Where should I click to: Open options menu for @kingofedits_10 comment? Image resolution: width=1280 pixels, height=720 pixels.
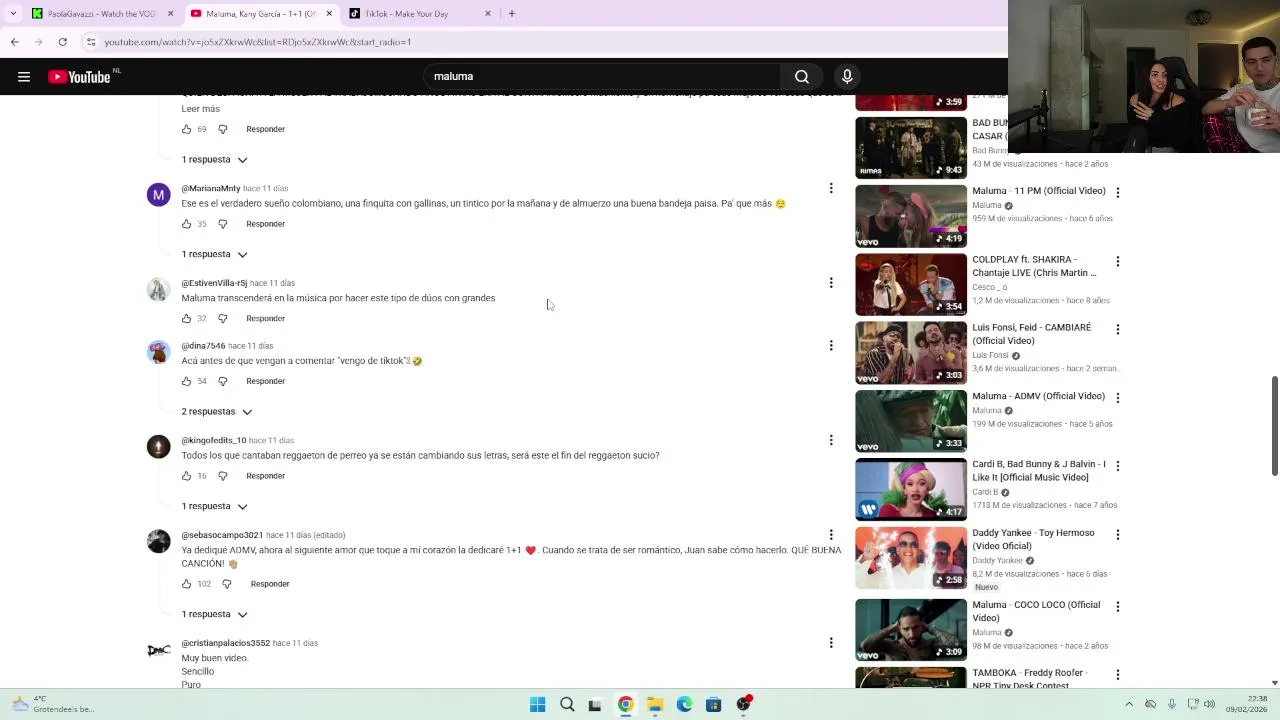(x=830, y=440)
